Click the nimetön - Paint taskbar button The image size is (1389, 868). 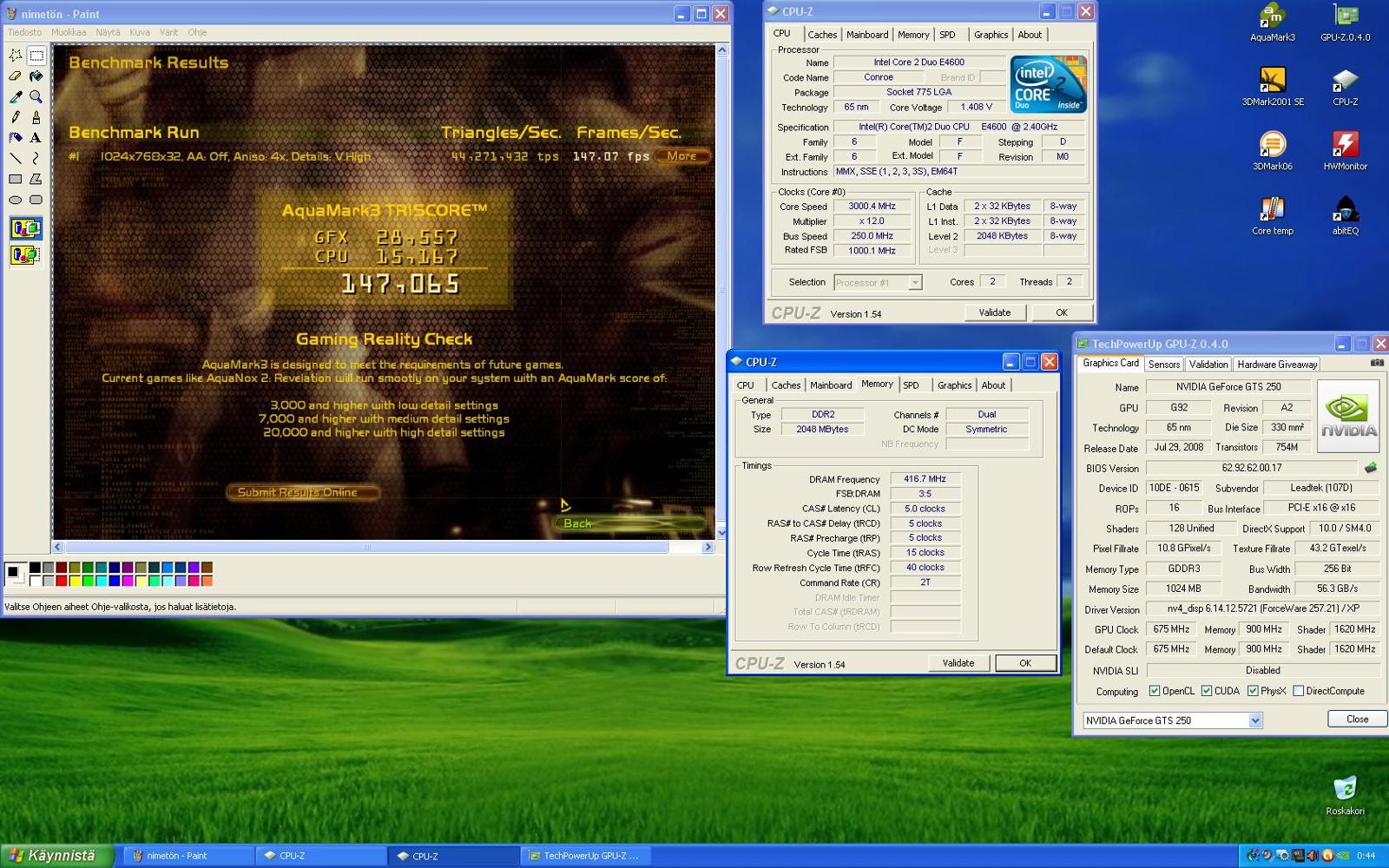click(188, 856)
